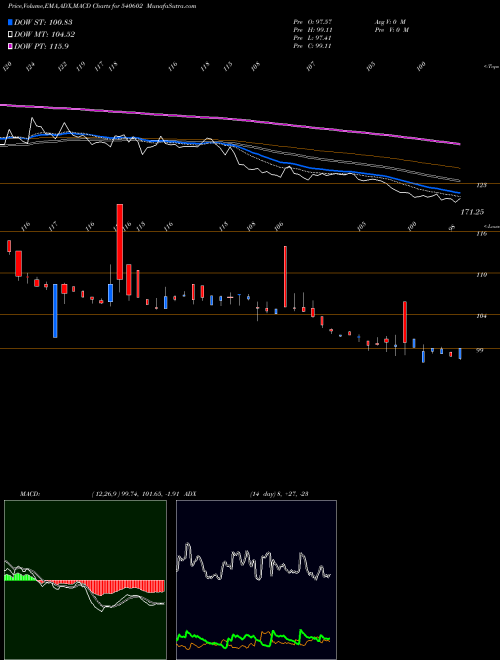The height and width of the screenshot is (660, 500).
Task: Open the dark blue ADX chart panel
Action: coord(256,580)
